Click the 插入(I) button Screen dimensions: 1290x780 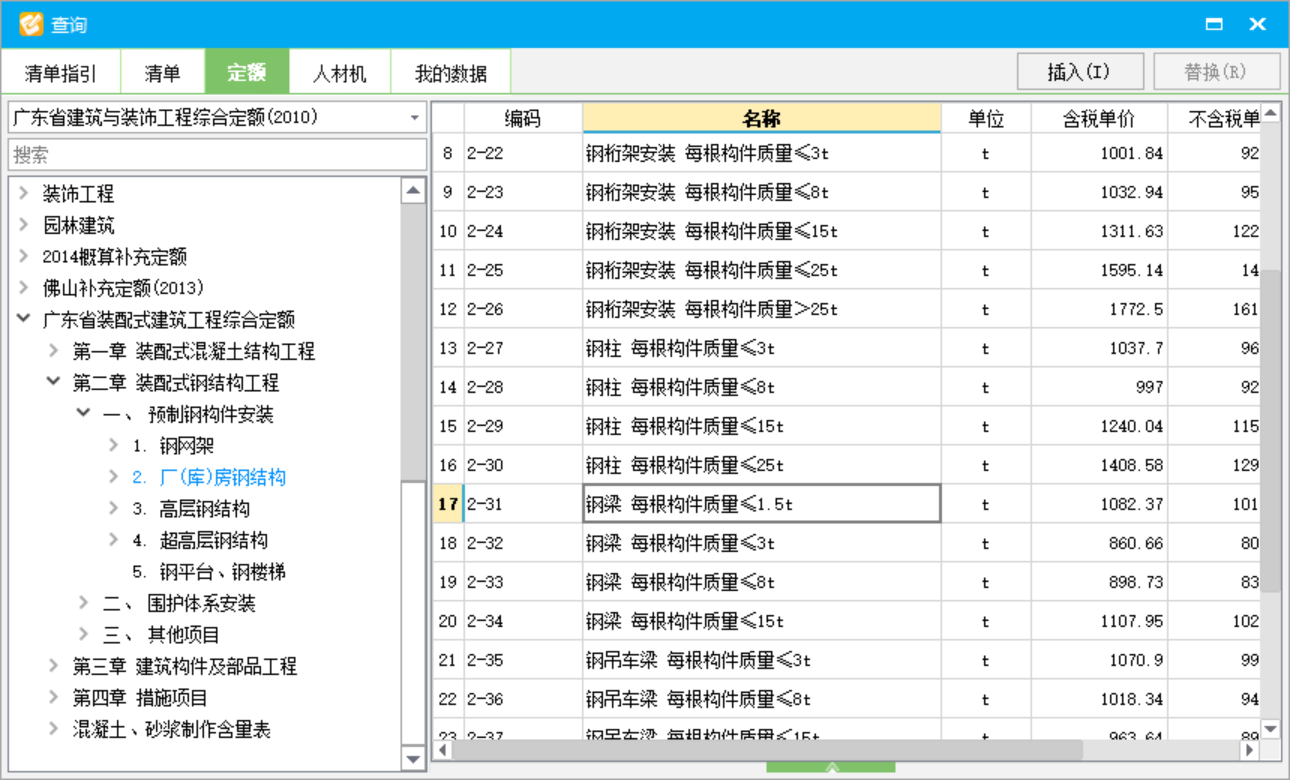1080,72
